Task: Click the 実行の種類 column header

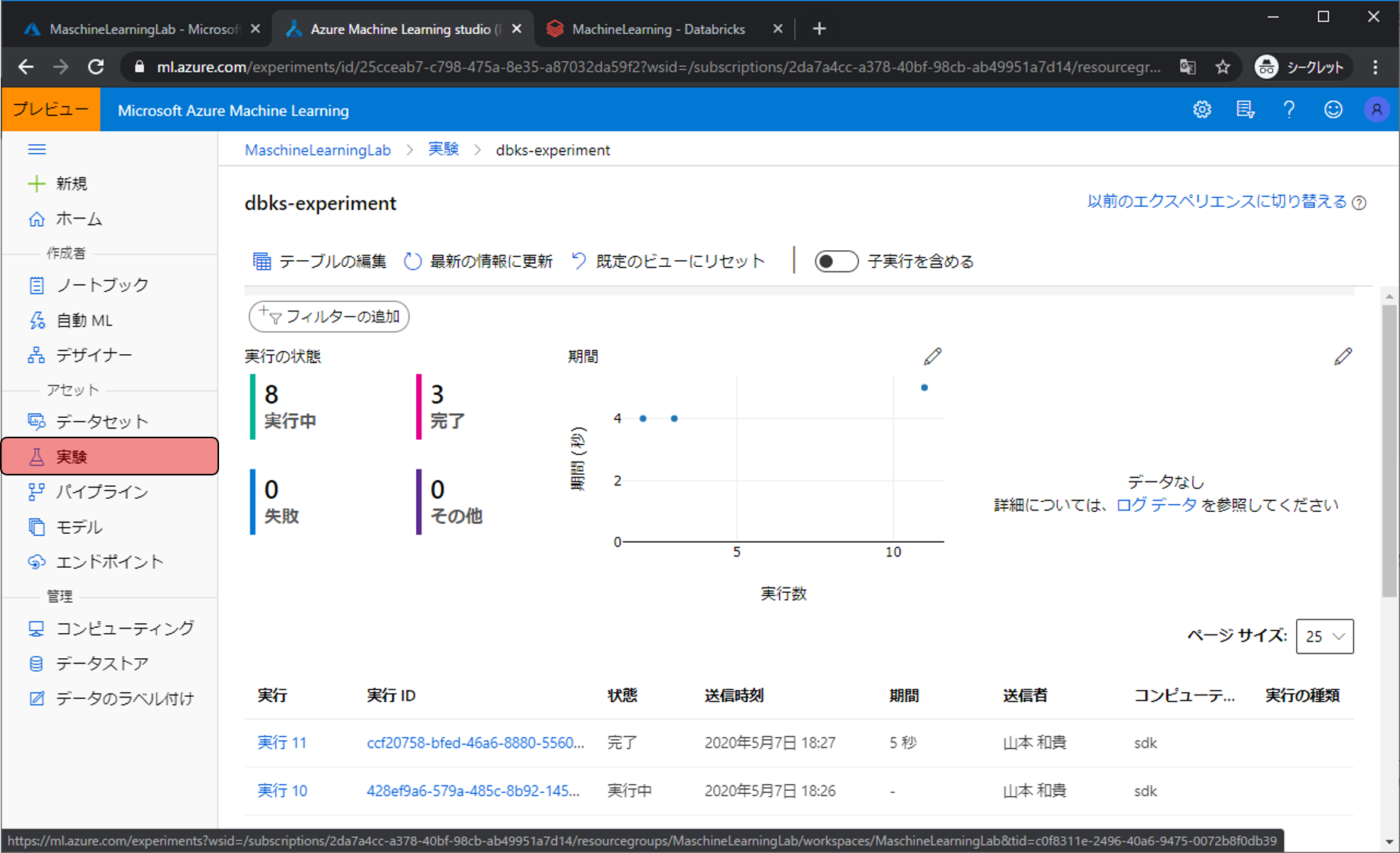Action: [x=1302, y=695]
